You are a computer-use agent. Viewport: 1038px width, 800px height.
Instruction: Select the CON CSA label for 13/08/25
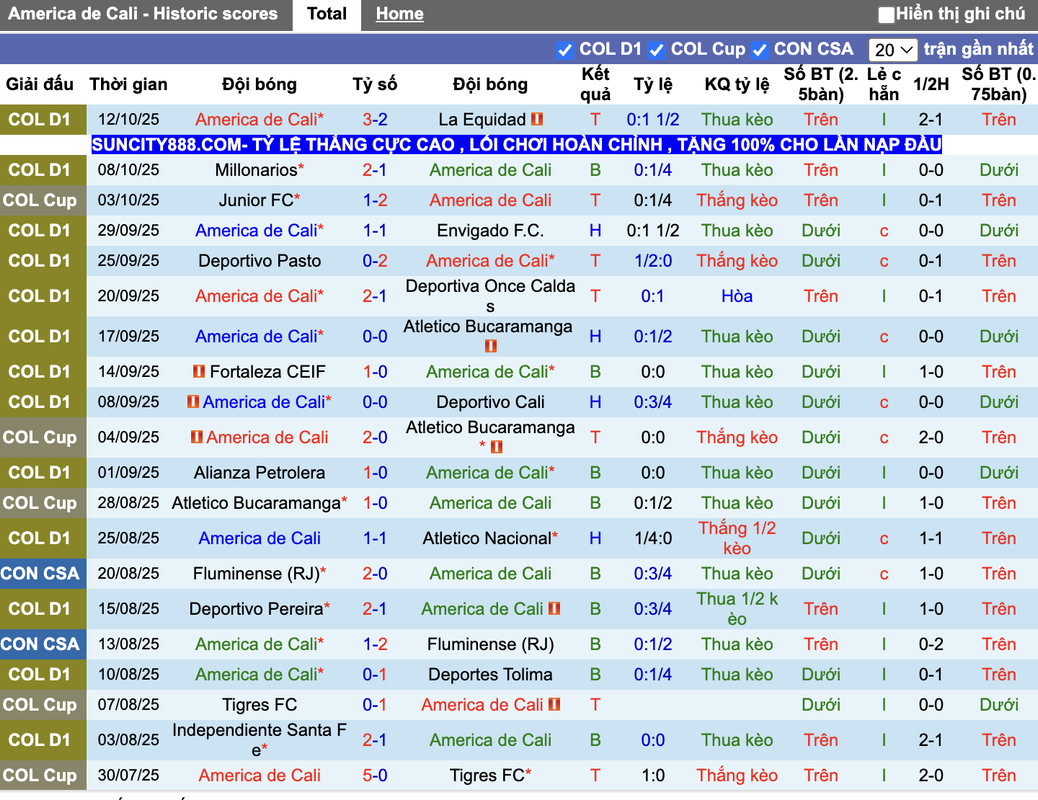(40, 644)
